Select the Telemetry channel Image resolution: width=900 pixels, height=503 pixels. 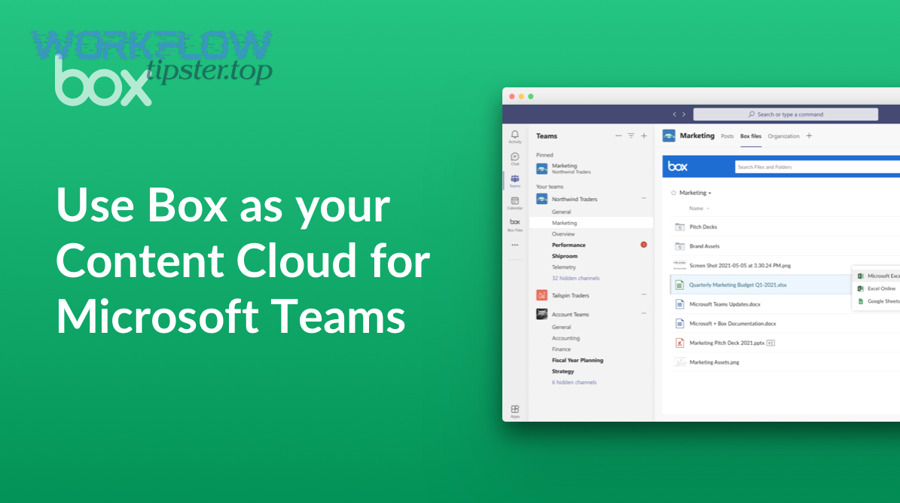click(564, 268)
